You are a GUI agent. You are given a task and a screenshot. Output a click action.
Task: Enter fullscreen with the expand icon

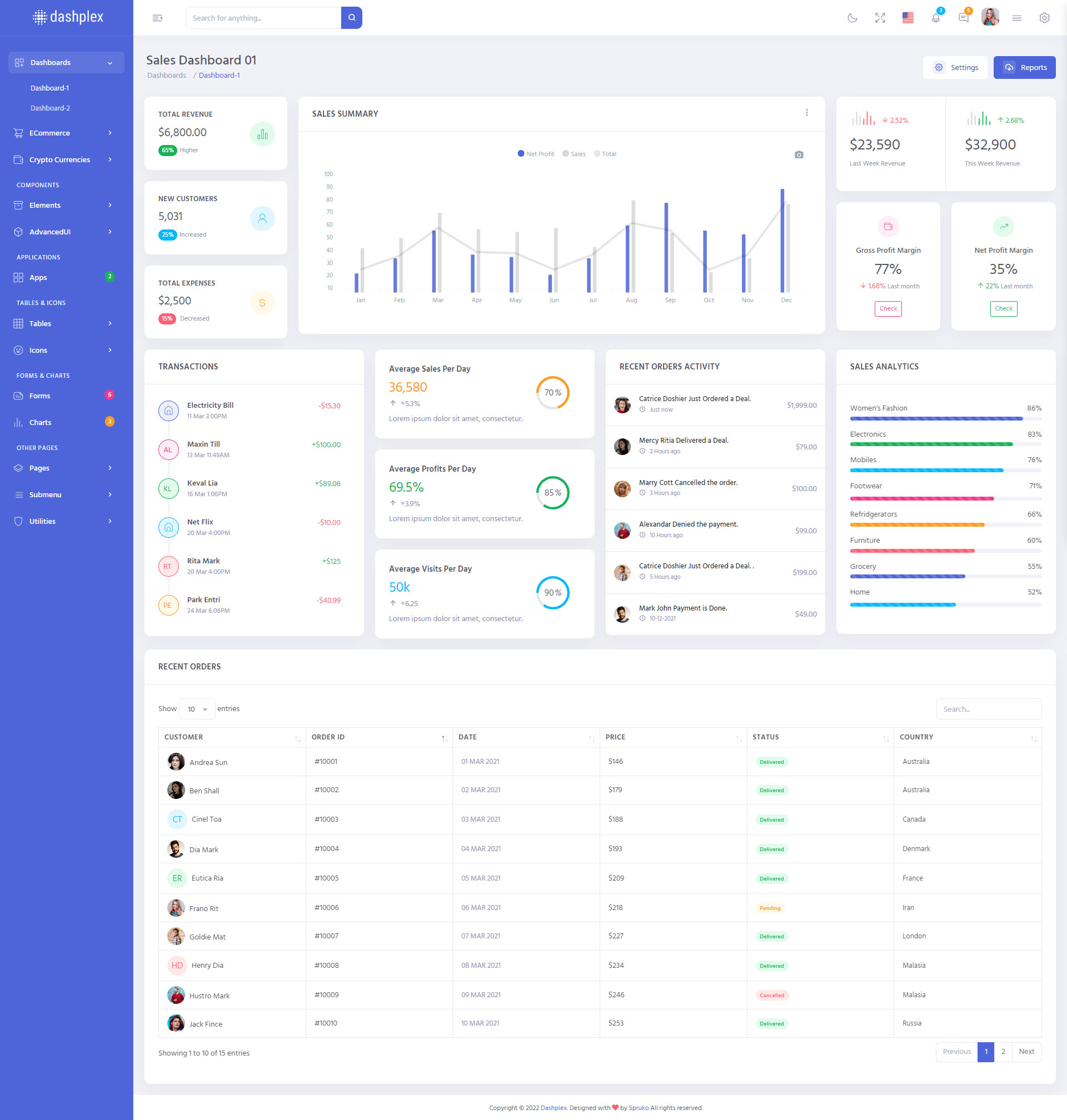880,18
